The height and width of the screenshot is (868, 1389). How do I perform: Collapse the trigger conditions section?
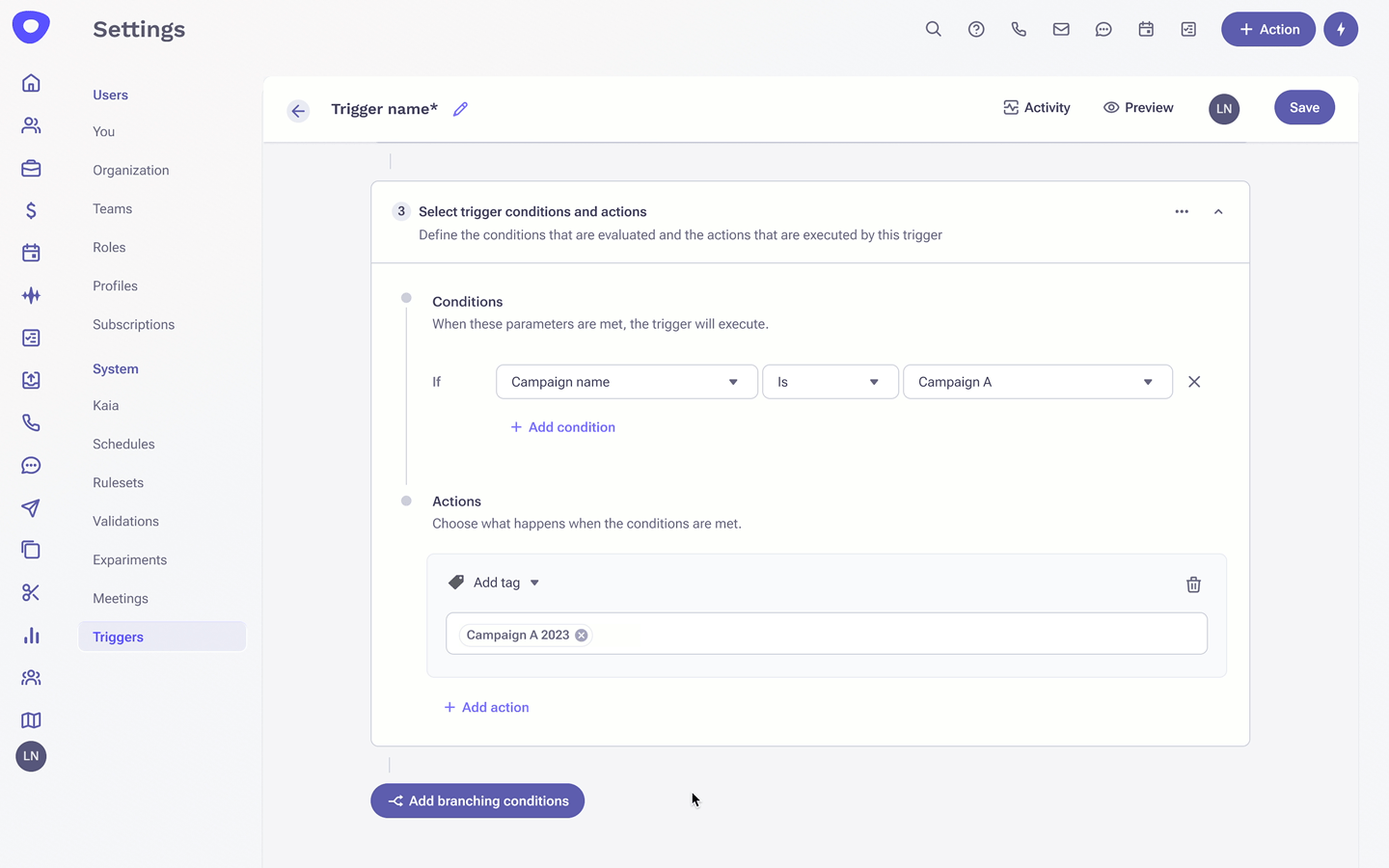click(1218, 211)
